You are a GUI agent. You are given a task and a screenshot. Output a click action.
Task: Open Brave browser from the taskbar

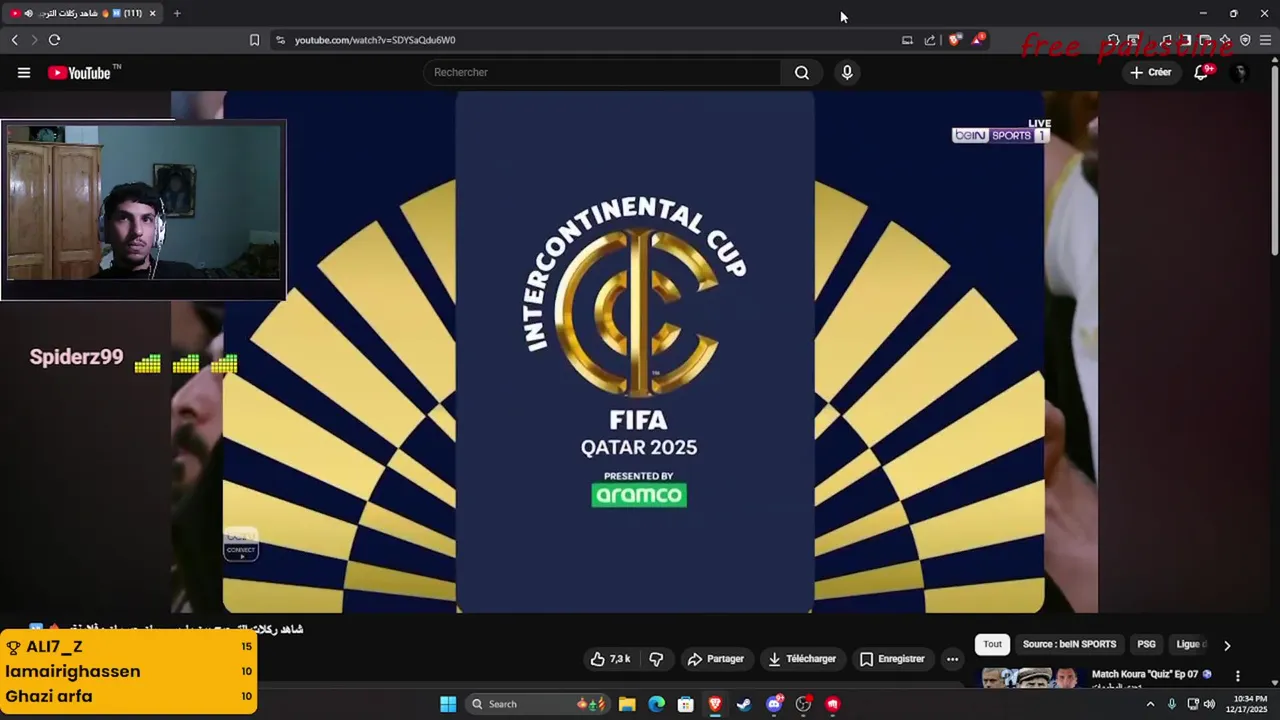[715, 704]
